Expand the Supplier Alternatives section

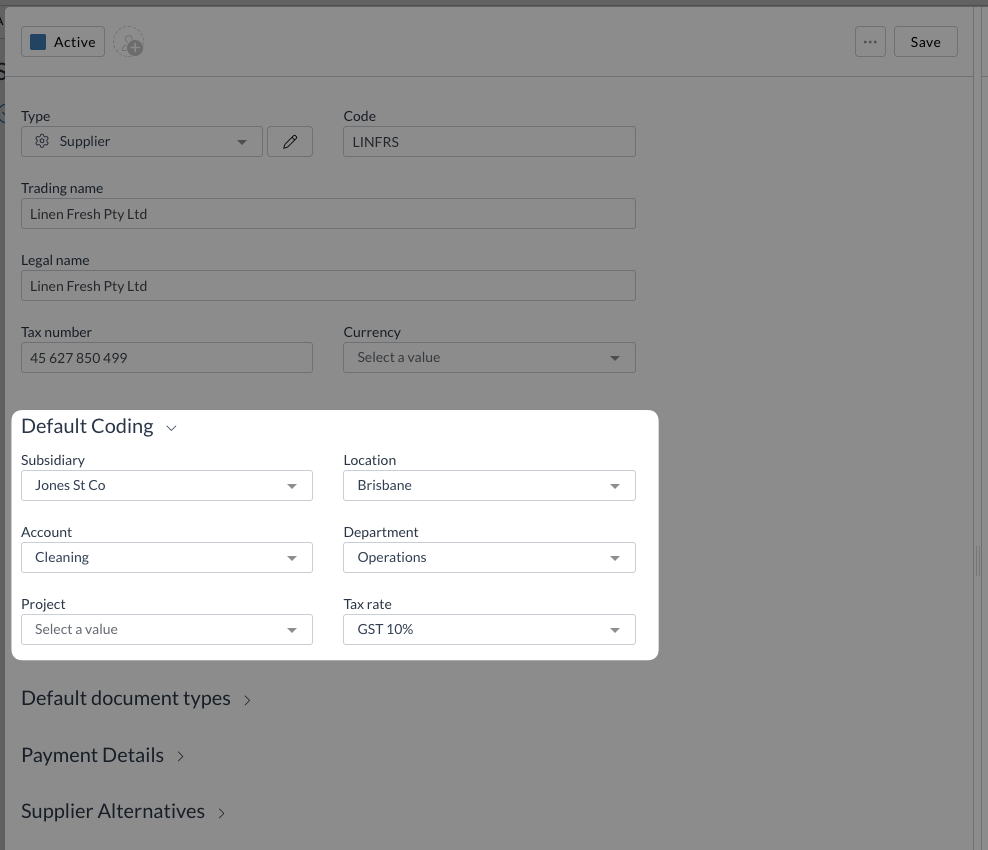pos(221,813)
